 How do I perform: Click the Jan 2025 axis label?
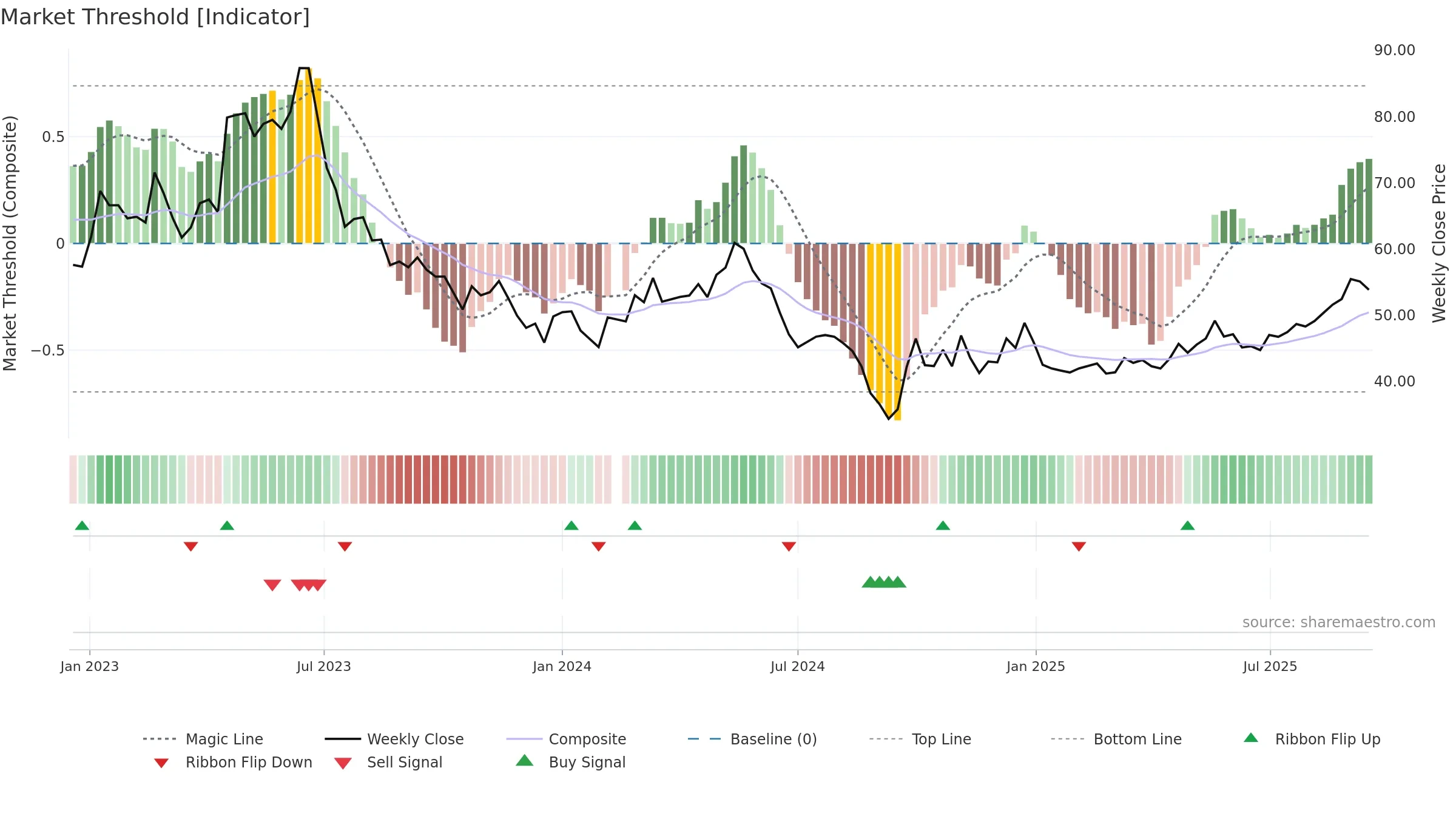[1036, 666]
